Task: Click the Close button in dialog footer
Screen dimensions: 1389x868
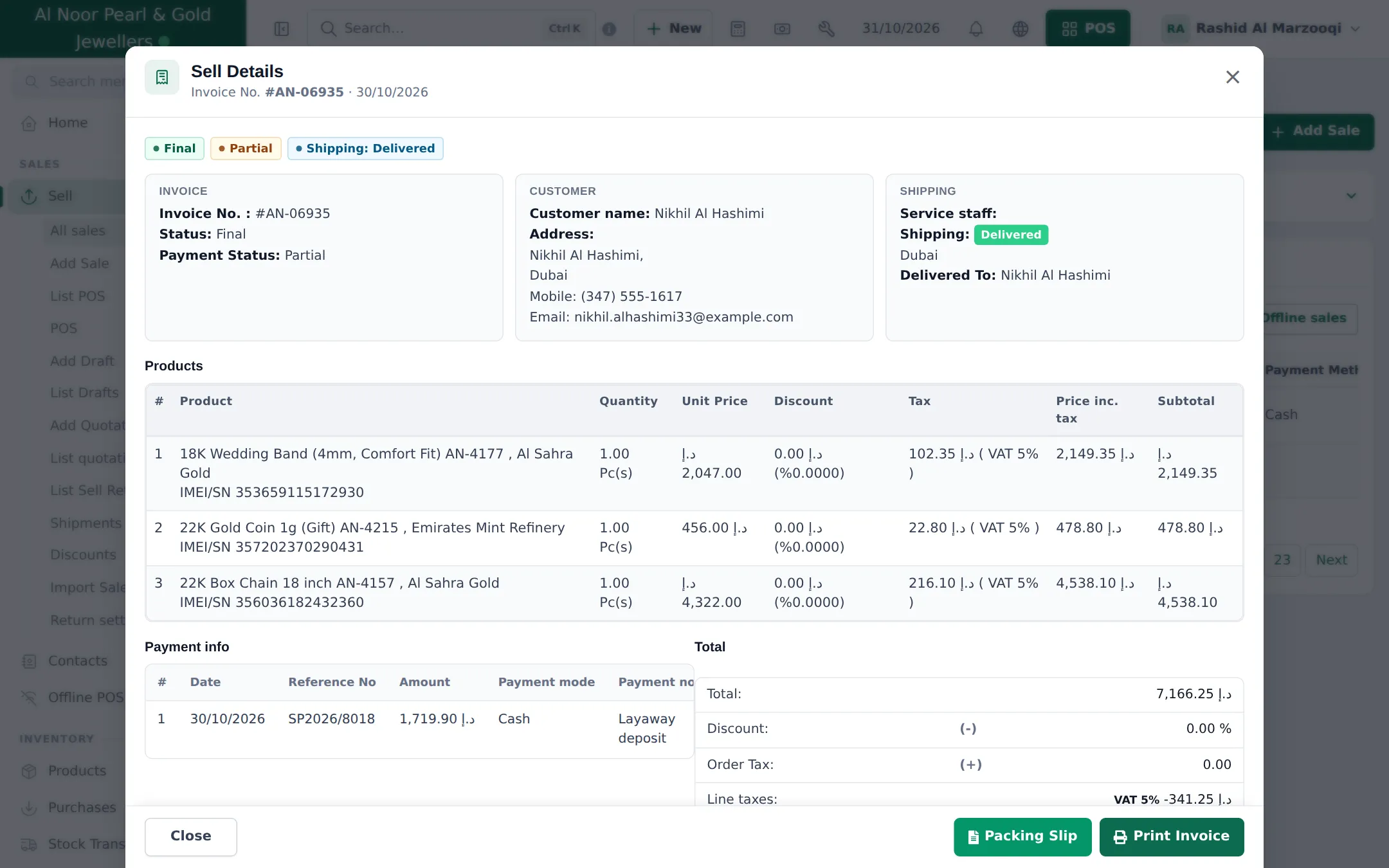Action: [191, 836]
